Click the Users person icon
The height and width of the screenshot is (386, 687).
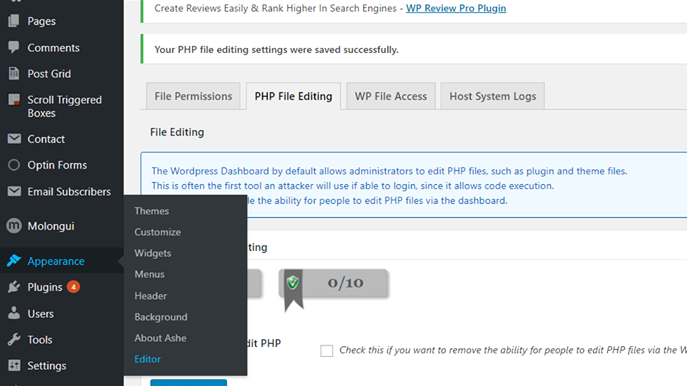point(14,313)
